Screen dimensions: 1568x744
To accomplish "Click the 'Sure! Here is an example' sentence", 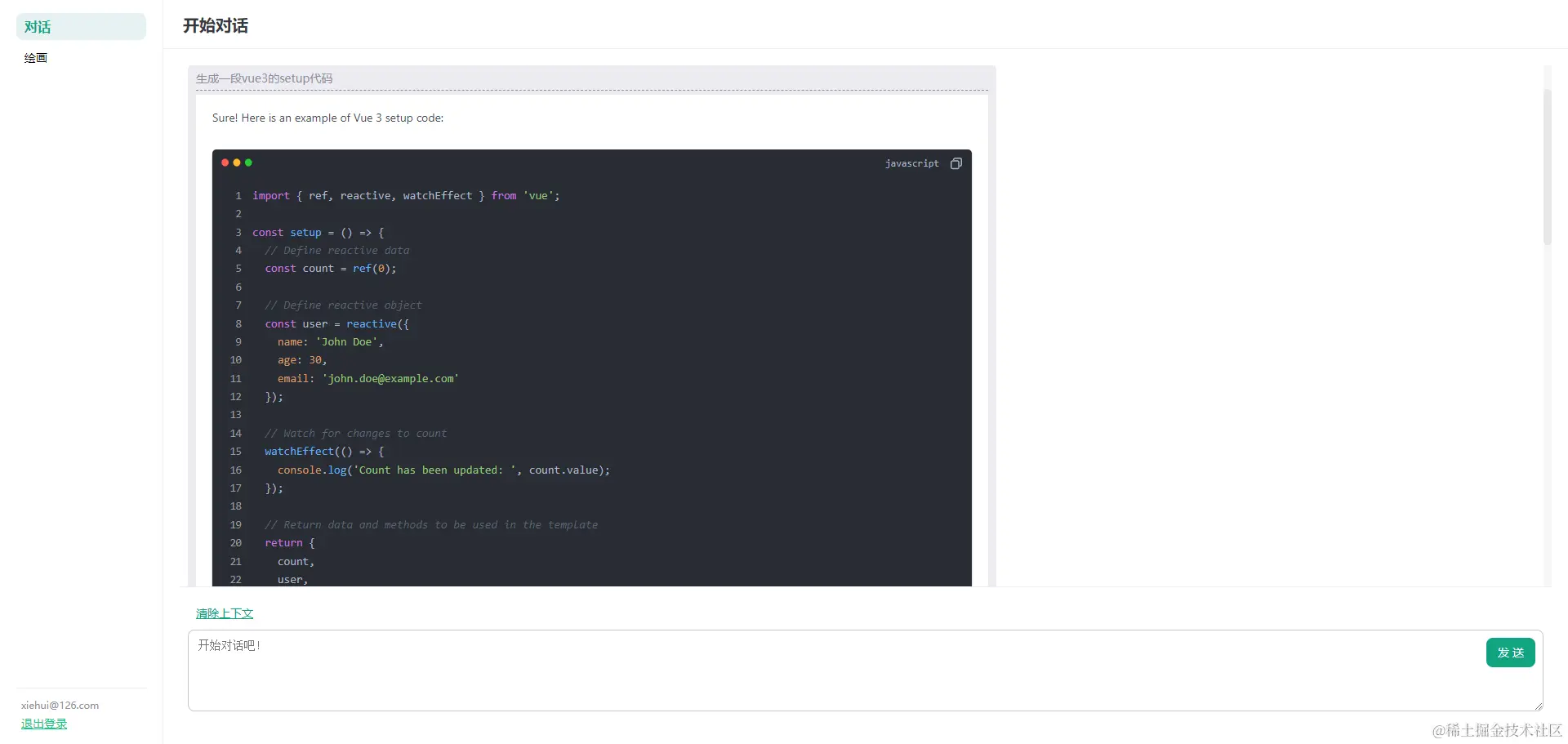I will [x=327, y=118].
